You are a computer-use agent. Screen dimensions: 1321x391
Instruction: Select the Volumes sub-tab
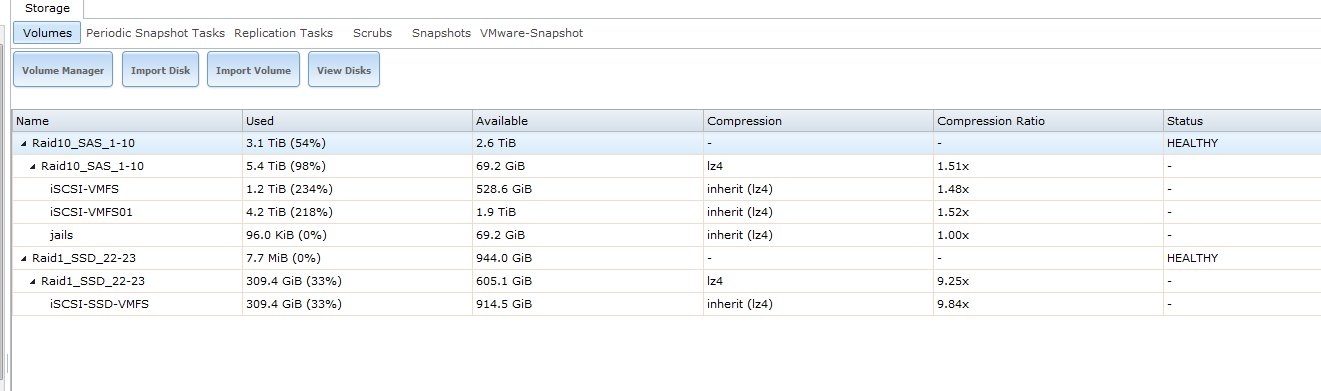(x=47, y=33)
